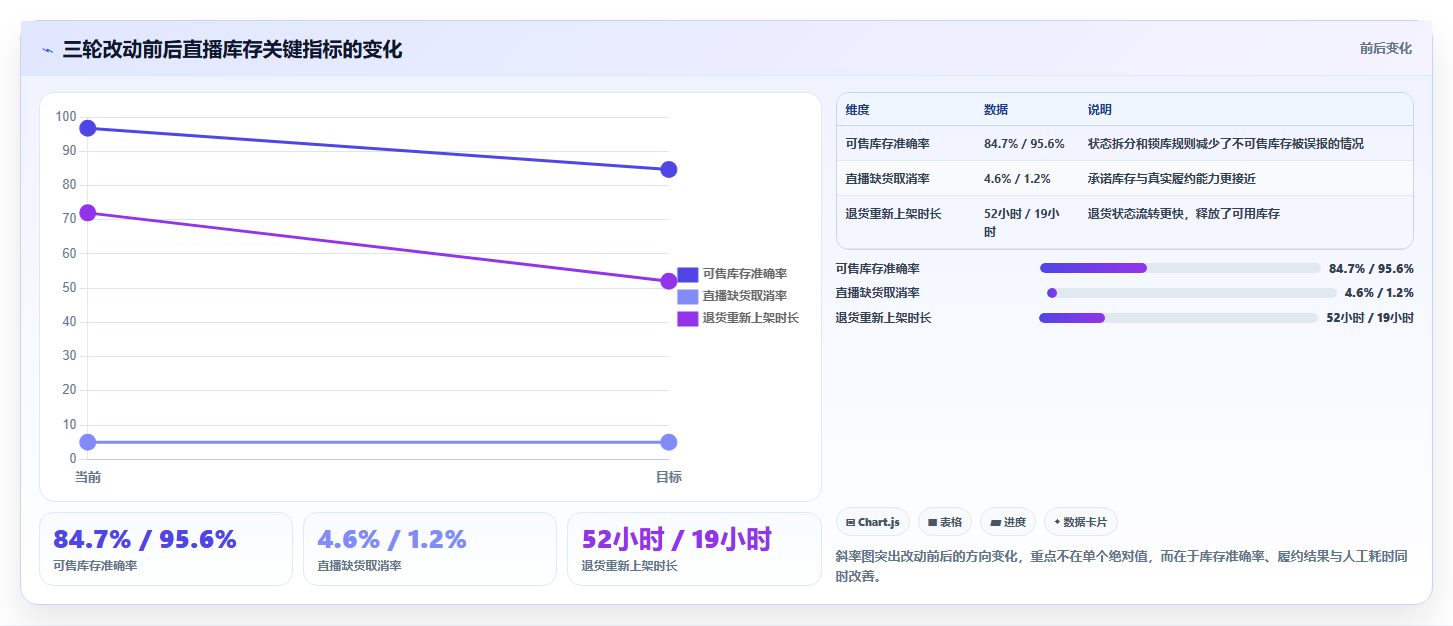Screen dimensions: 1453x626
Task: Click the 4.6% / 1.2% stat card
Action: 430,549
